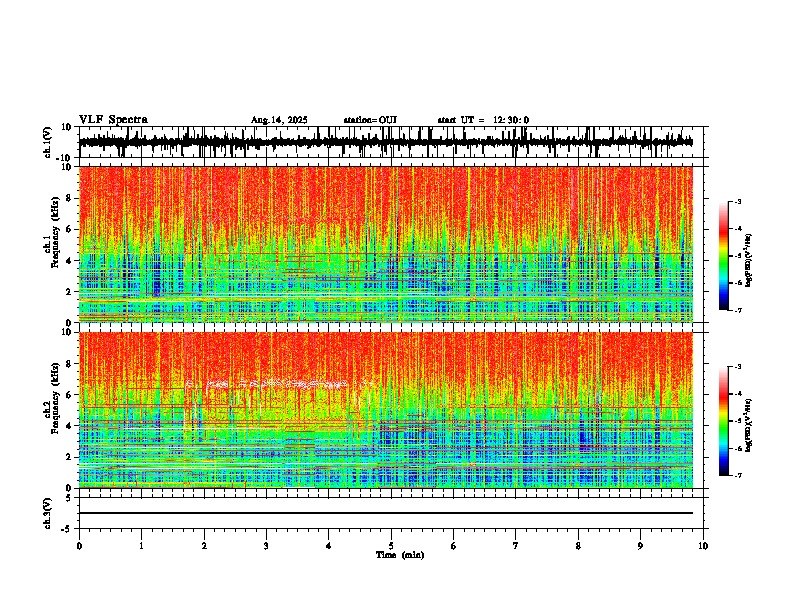Click the ch.2 spectrogram color scale bar

(723, 421)
